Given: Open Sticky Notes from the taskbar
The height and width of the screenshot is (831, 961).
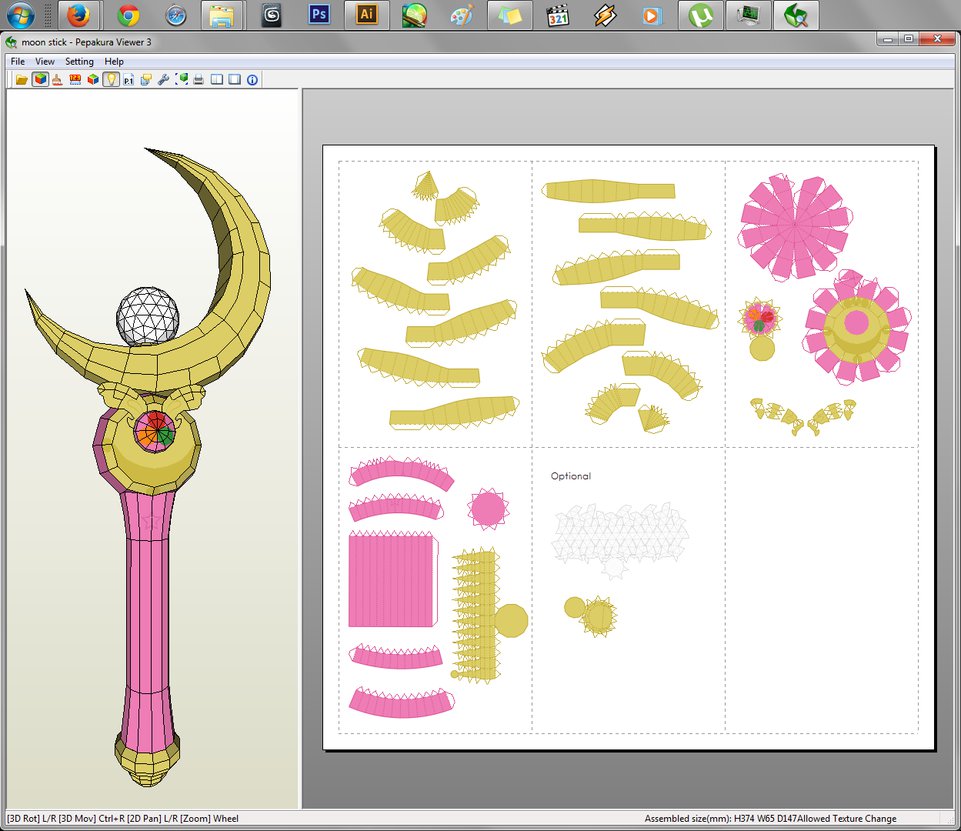Looking at the screenshot, I should pos(509,15).
